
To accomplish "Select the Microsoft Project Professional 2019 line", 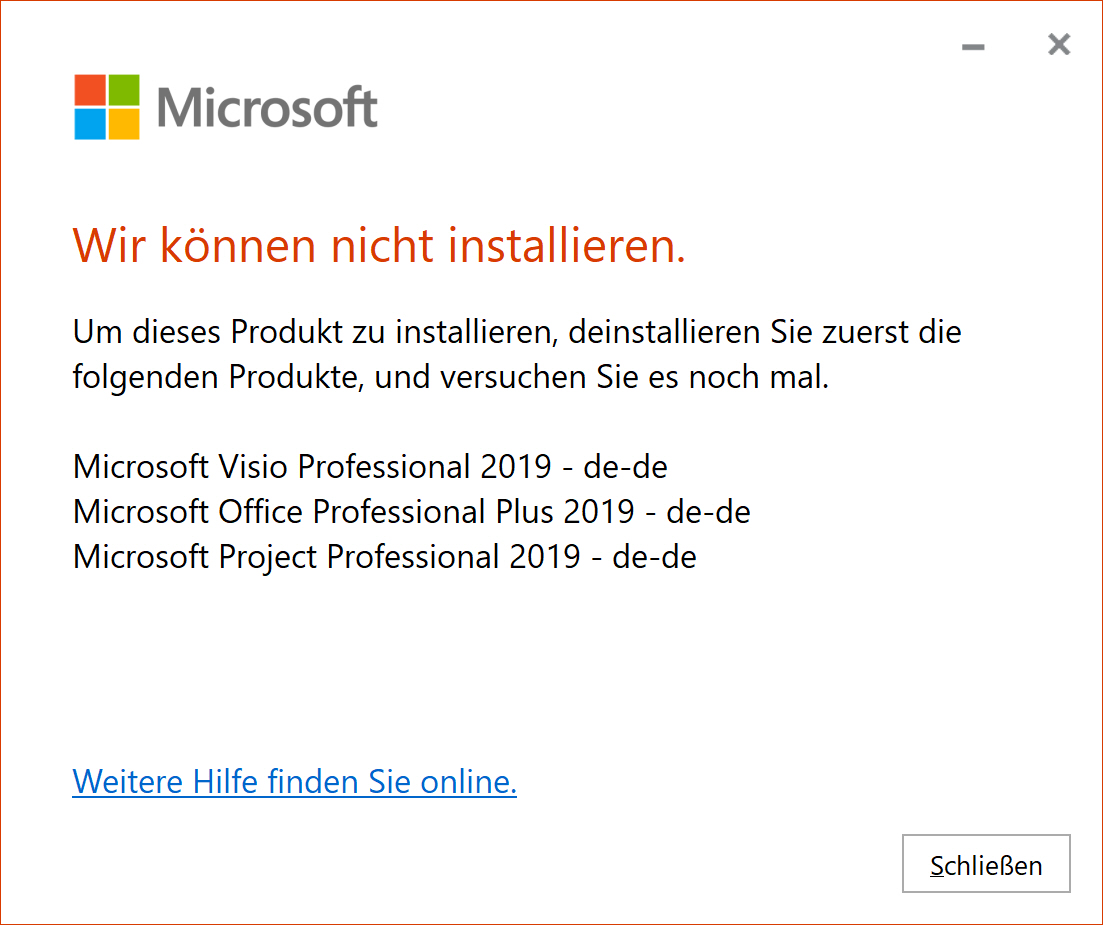I will [385, 557].
